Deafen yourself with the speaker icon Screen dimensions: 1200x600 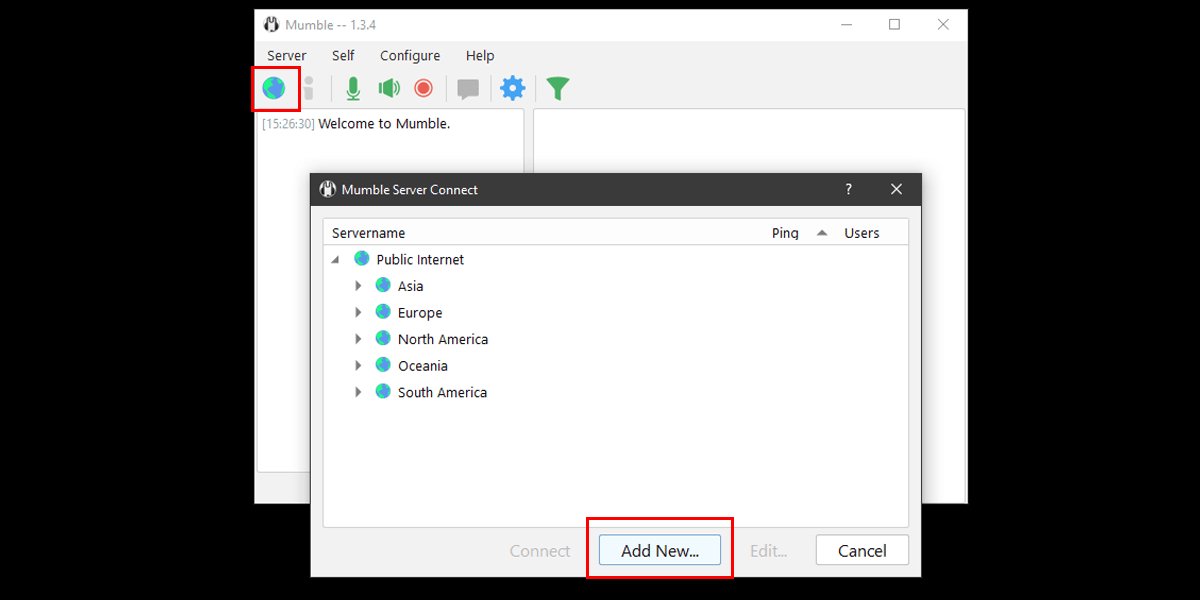(389, 88)
